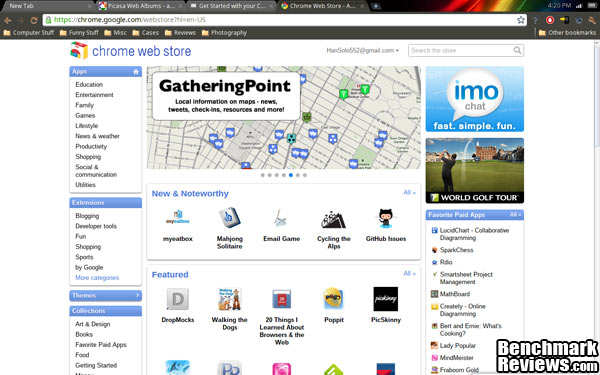Open the myeatbox app icon
Screen dimensions: 600x375
click(x=178, y=218)
